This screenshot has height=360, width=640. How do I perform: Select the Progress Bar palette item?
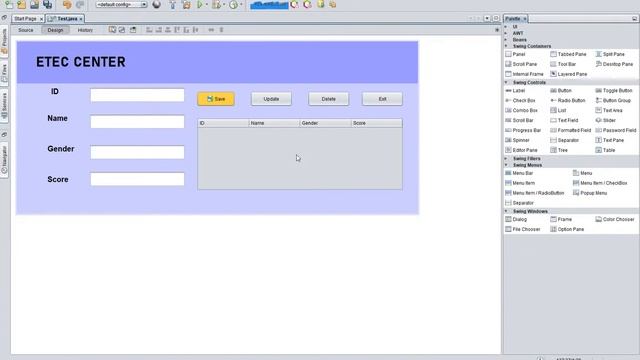coord(523,130)
